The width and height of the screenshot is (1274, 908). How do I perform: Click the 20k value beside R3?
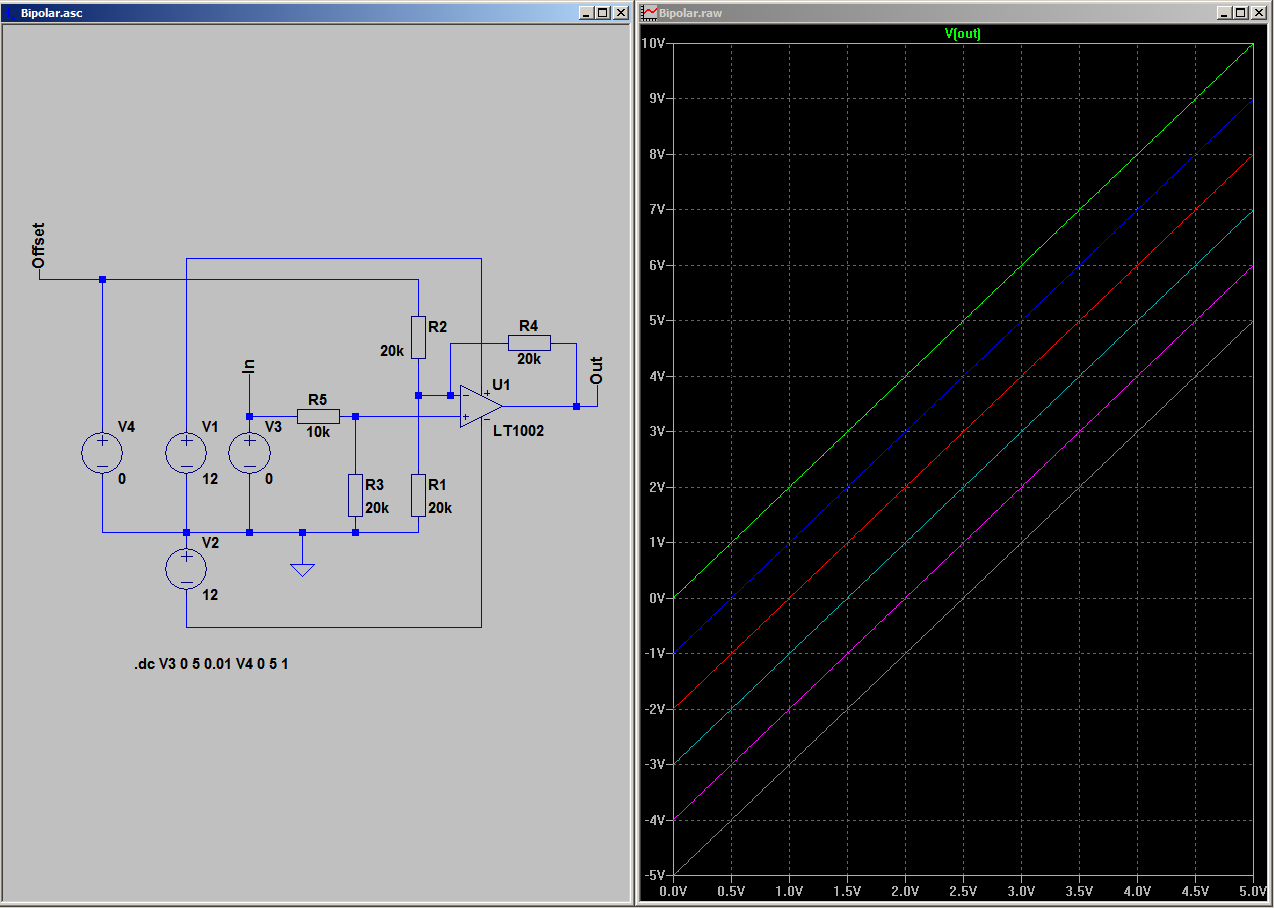tap(377, 508)
